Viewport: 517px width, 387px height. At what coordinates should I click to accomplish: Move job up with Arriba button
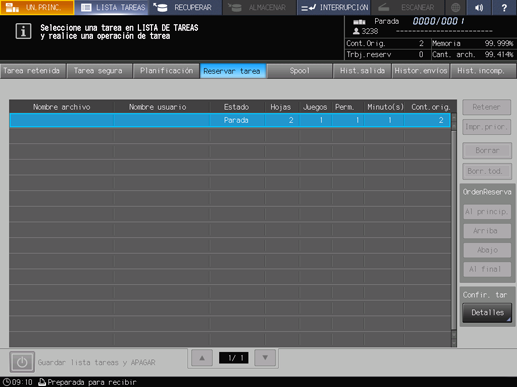[487, 231]
